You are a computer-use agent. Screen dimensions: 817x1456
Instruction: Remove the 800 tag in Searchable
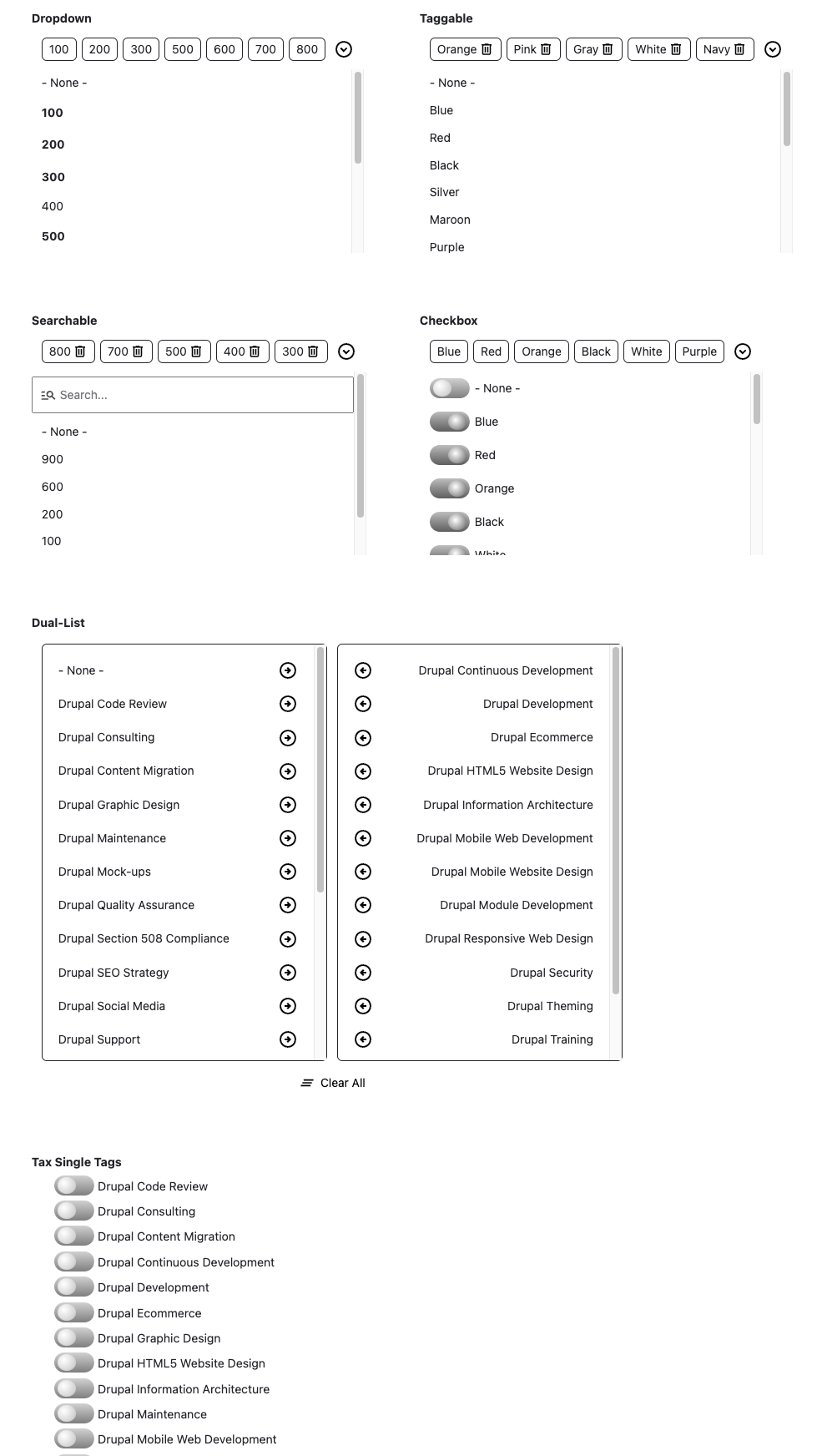[79, 351]
